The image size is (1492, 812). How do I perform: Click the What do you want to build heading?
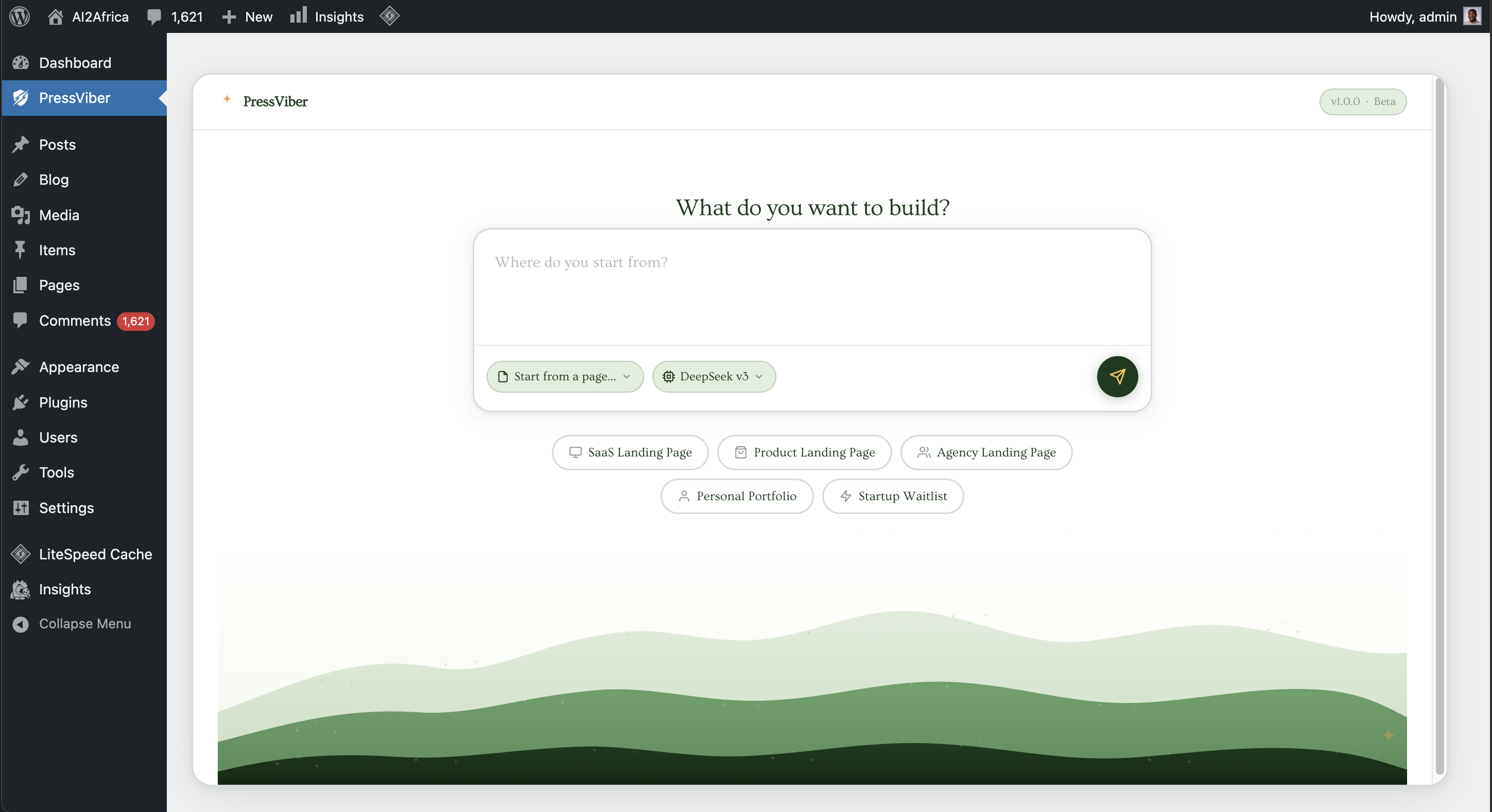(812, 207)
